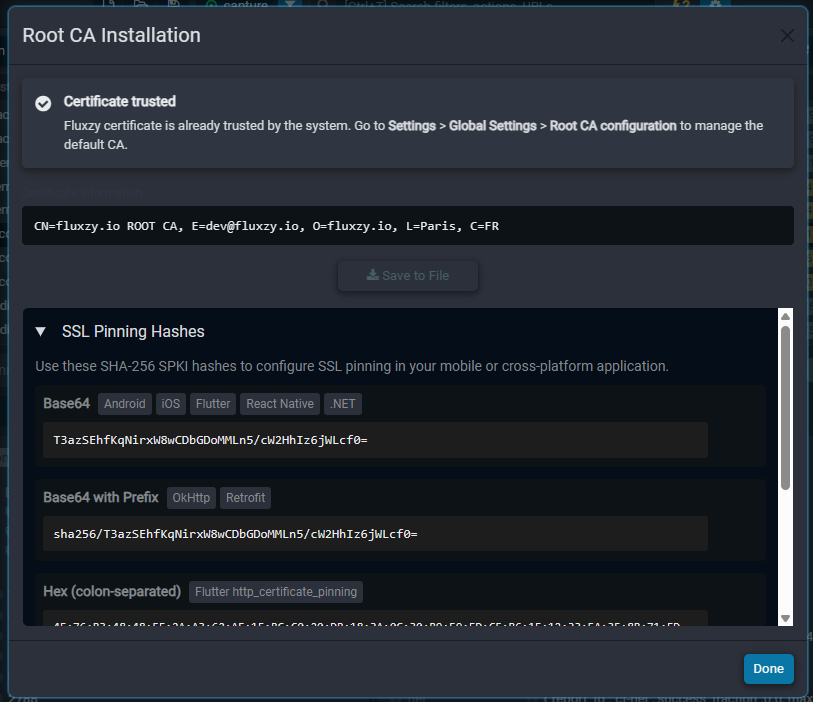Select the .NET platform badge
This screenshot has width=813, height=702.
click(x=342, y=404)
